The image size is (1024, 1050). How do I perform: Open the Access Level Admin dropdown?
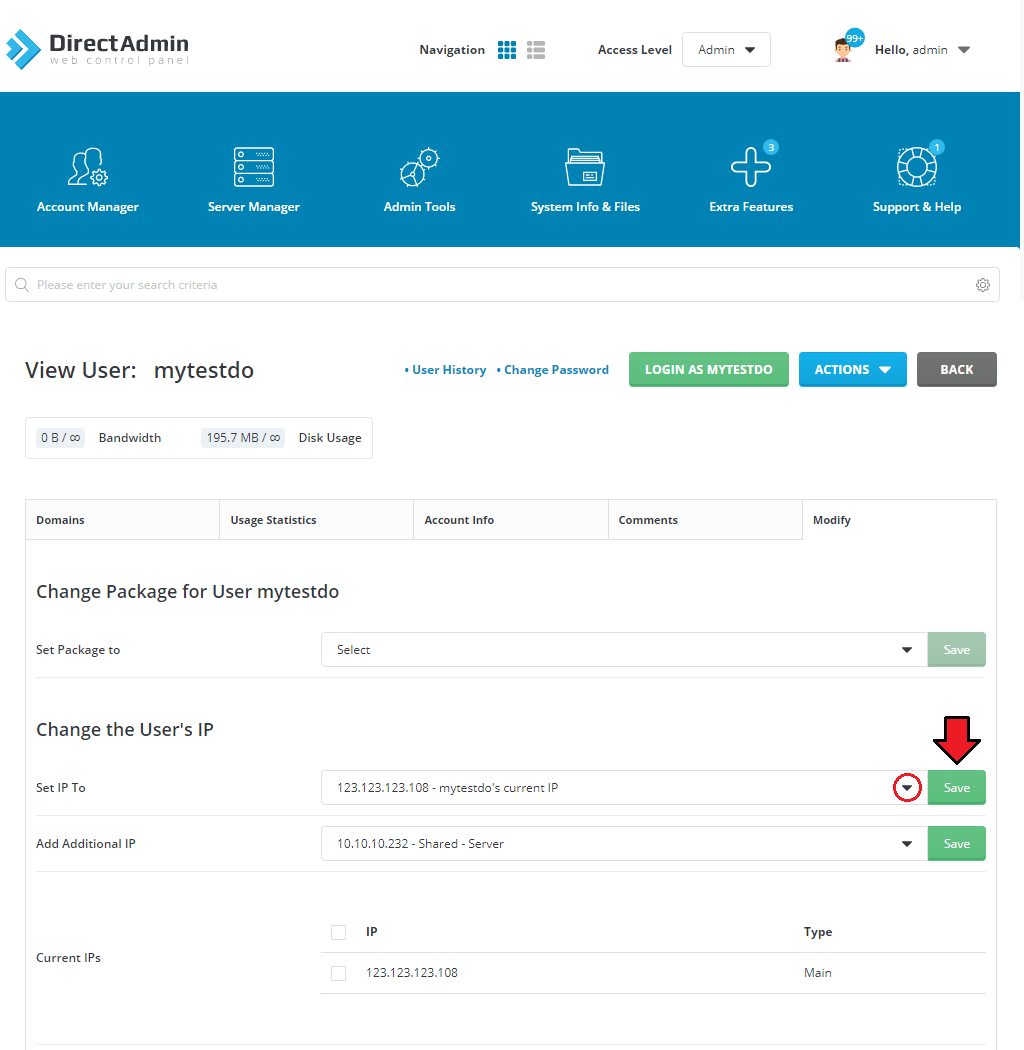726,50
